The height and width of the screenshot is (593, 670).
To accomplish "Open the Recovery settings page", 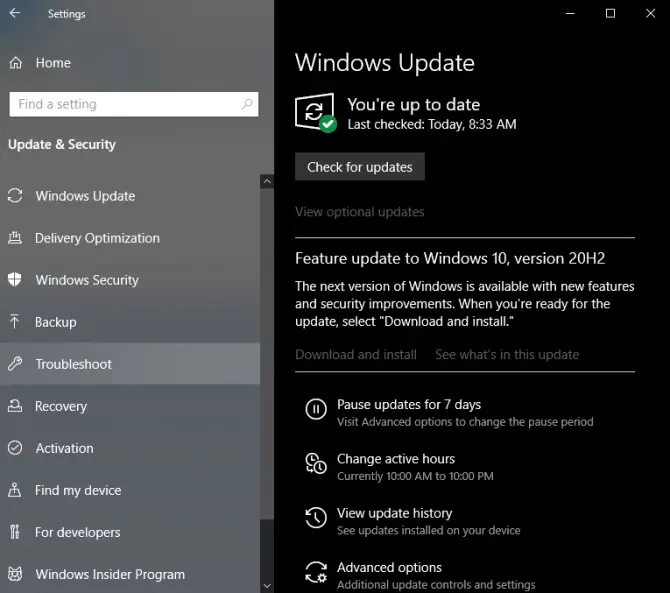I will 130,406.
